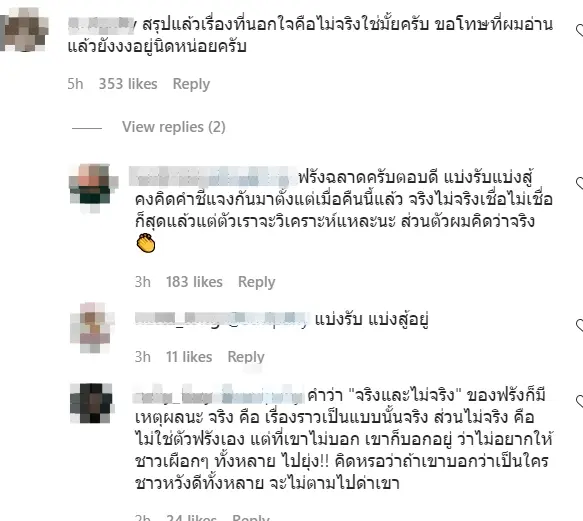Open avatar of the 11-likes commenter
Image resolution: width=583 pixels, height=521 pixels.
pos(93,328)
